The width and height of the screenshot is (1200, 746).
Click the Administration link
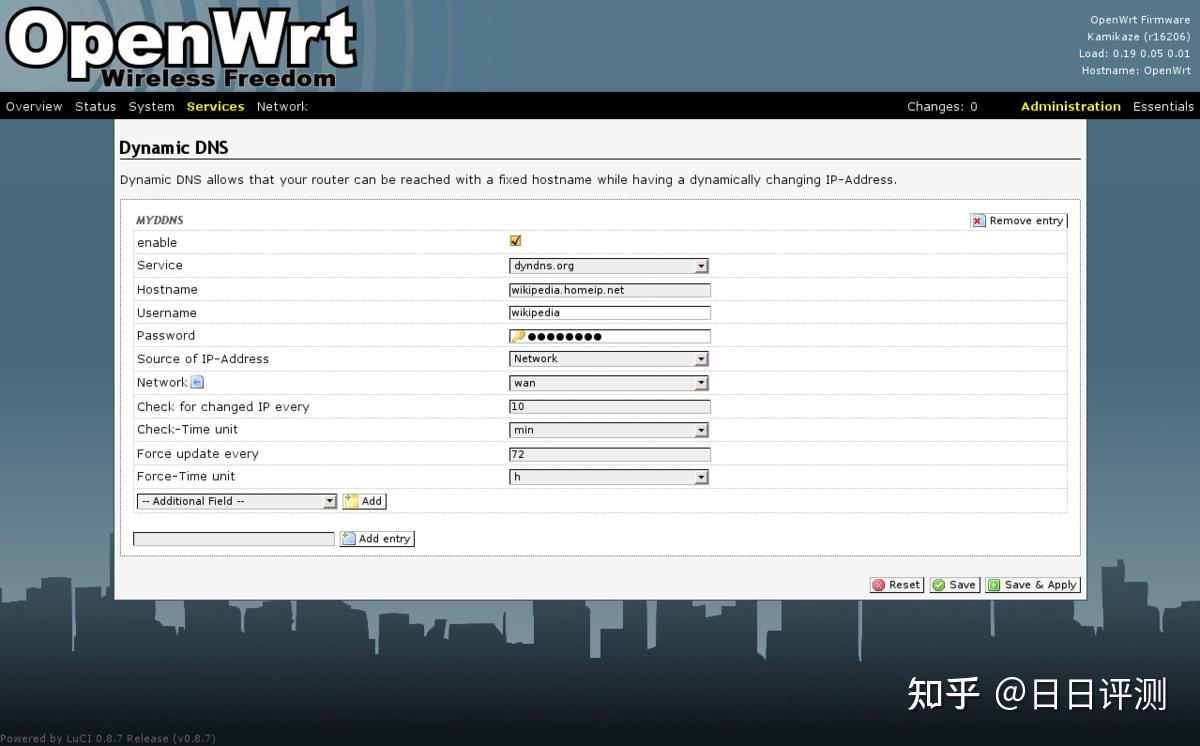coord(1070,106)
